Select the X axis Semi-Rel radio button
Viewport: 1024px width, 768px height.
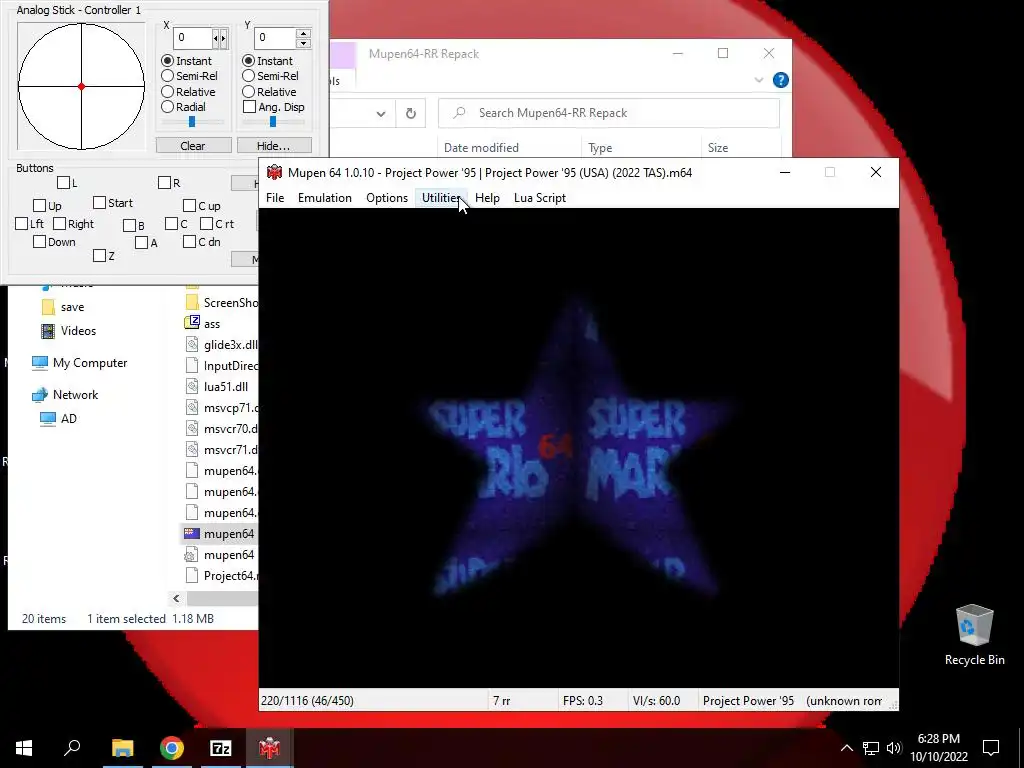(x=168, y=76)
